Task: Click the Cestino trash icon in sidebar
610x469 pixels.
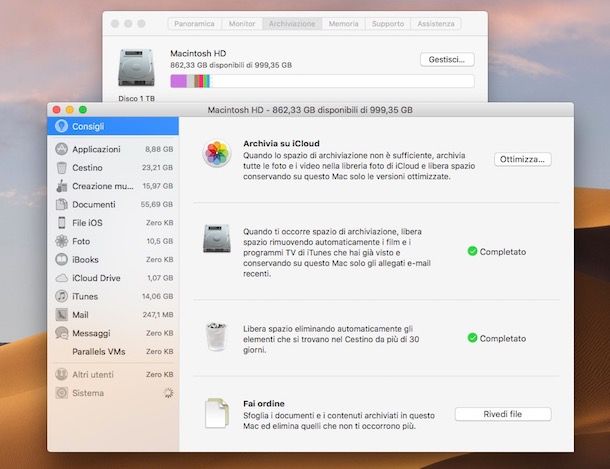Action: [x=61, y=168]
